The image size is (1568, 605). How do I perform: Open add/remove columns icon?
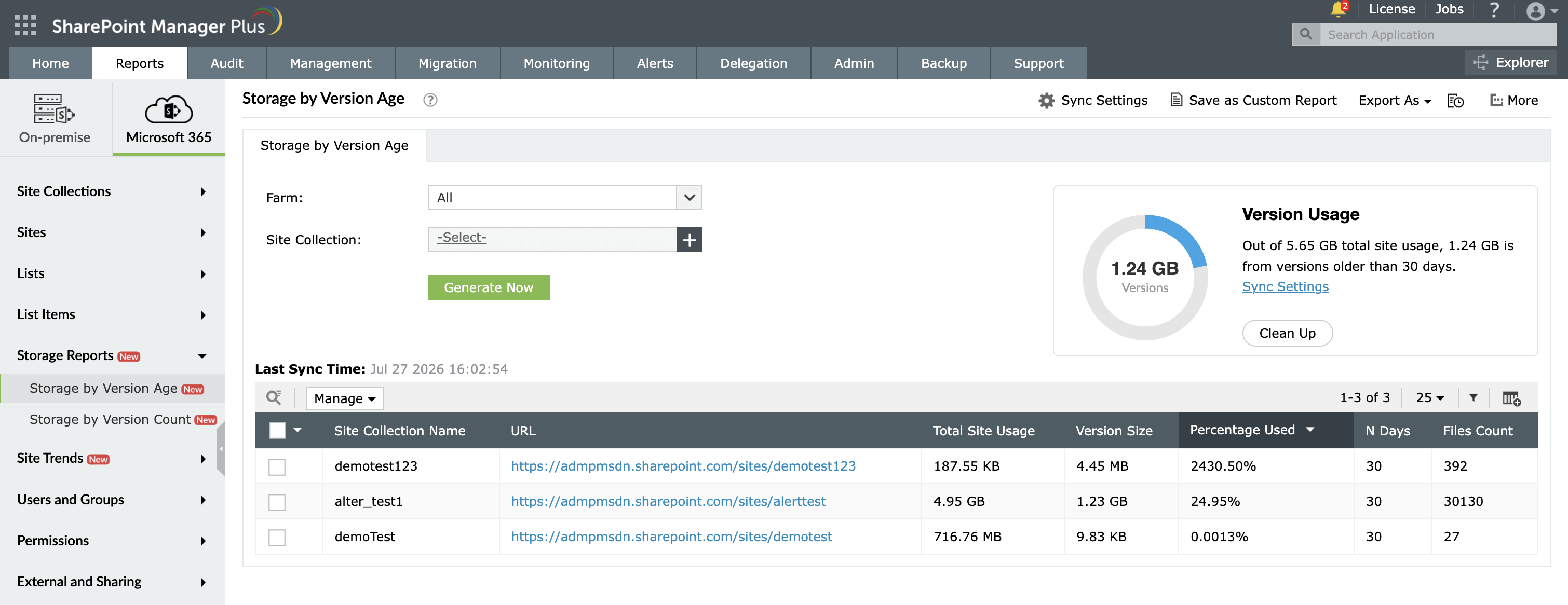click(x=1511, y=398)
